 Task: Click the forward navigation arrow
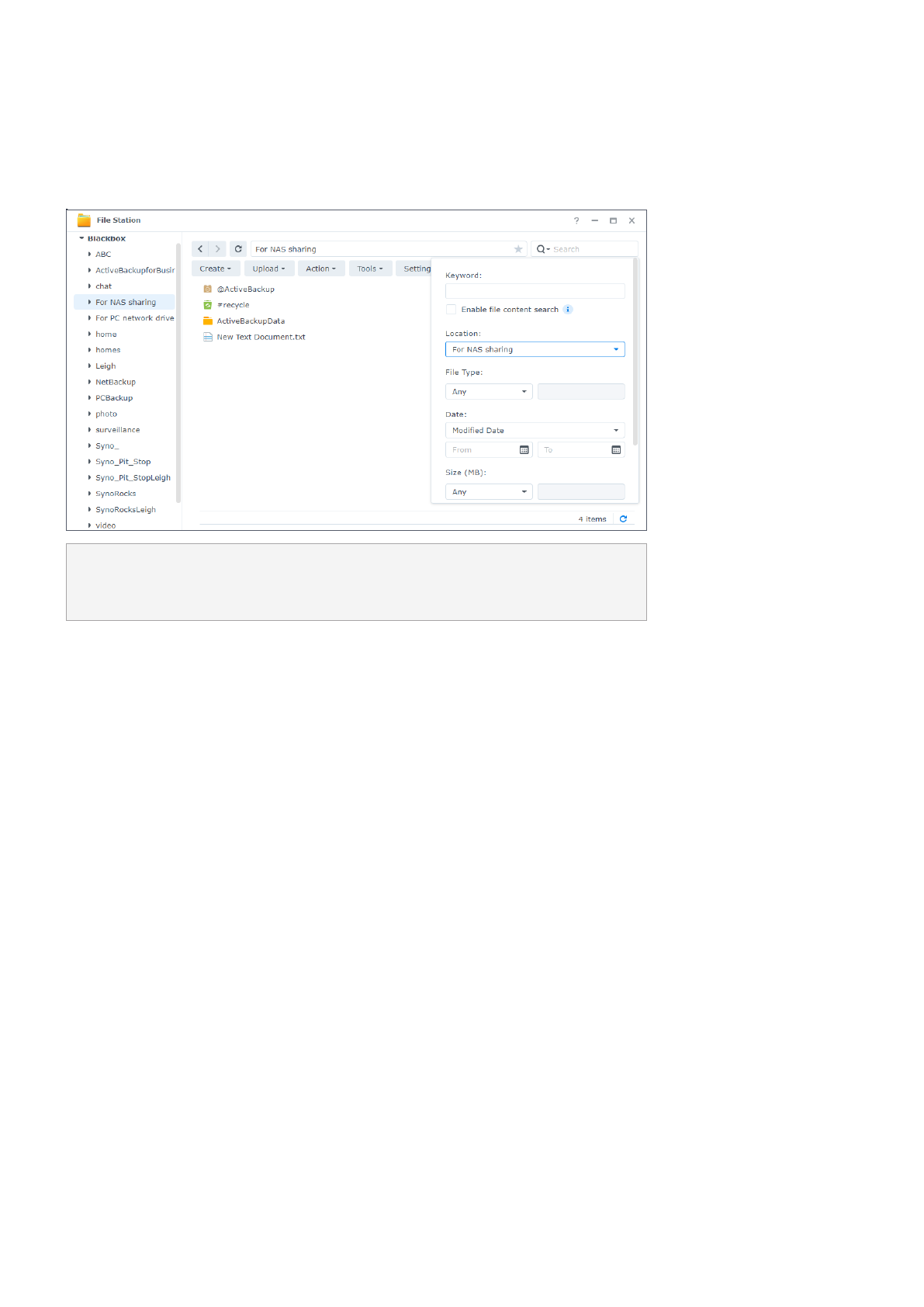click(x=218, y=249)
